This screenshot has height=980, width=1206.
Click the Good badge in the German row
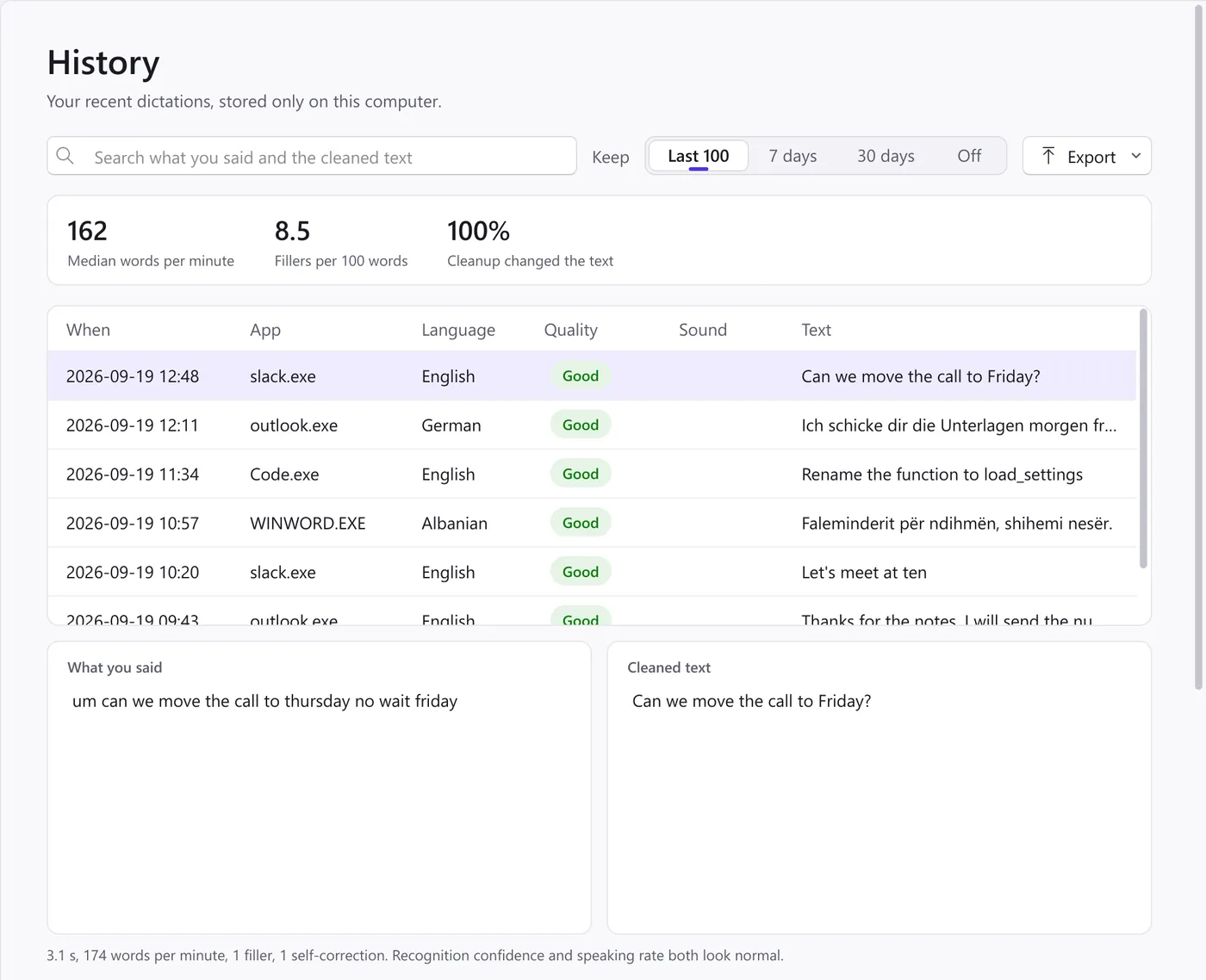(x=581, y=425)
